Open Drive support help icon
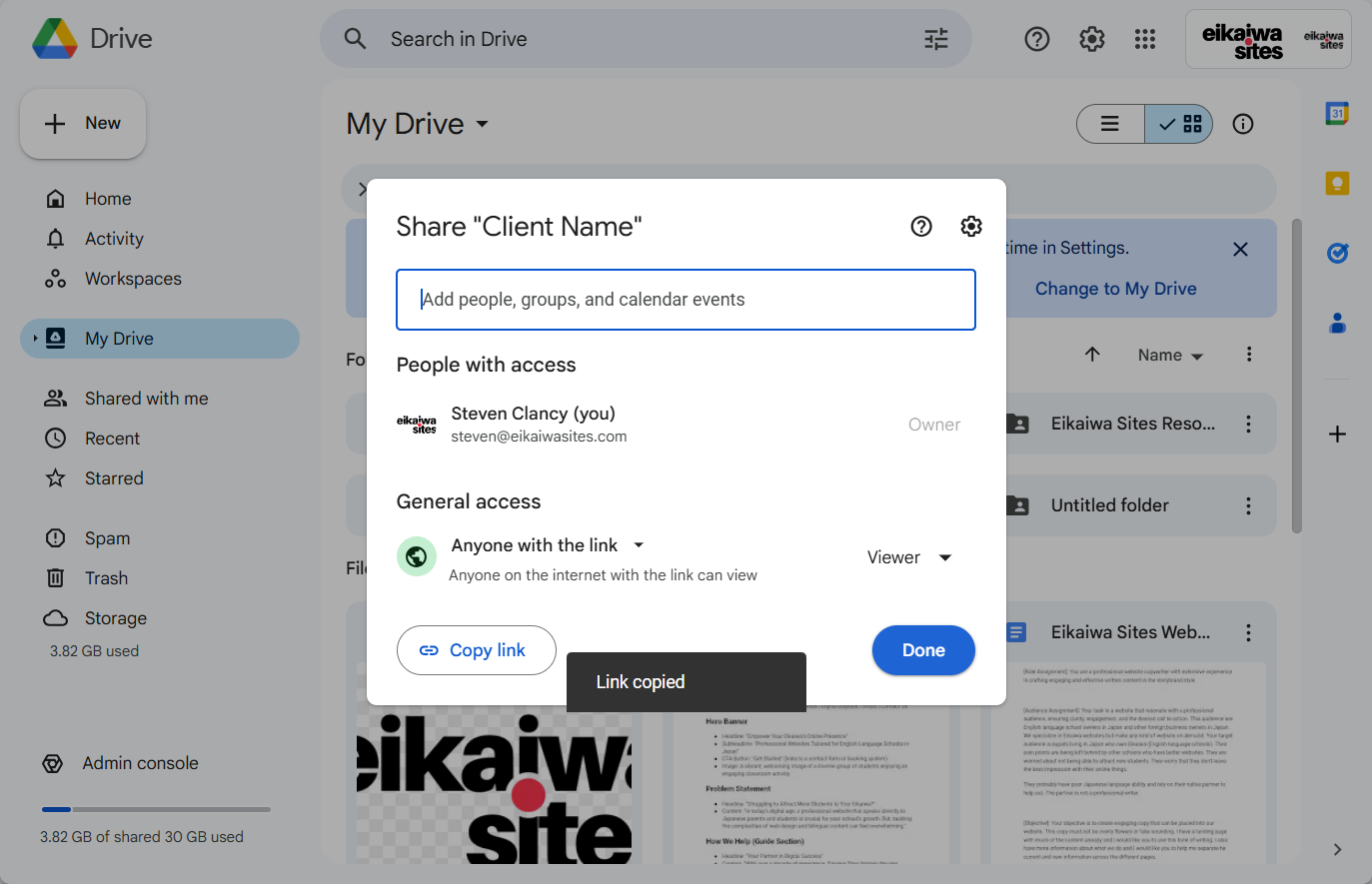The image size is (1372, 884). tap(1037, 39)
